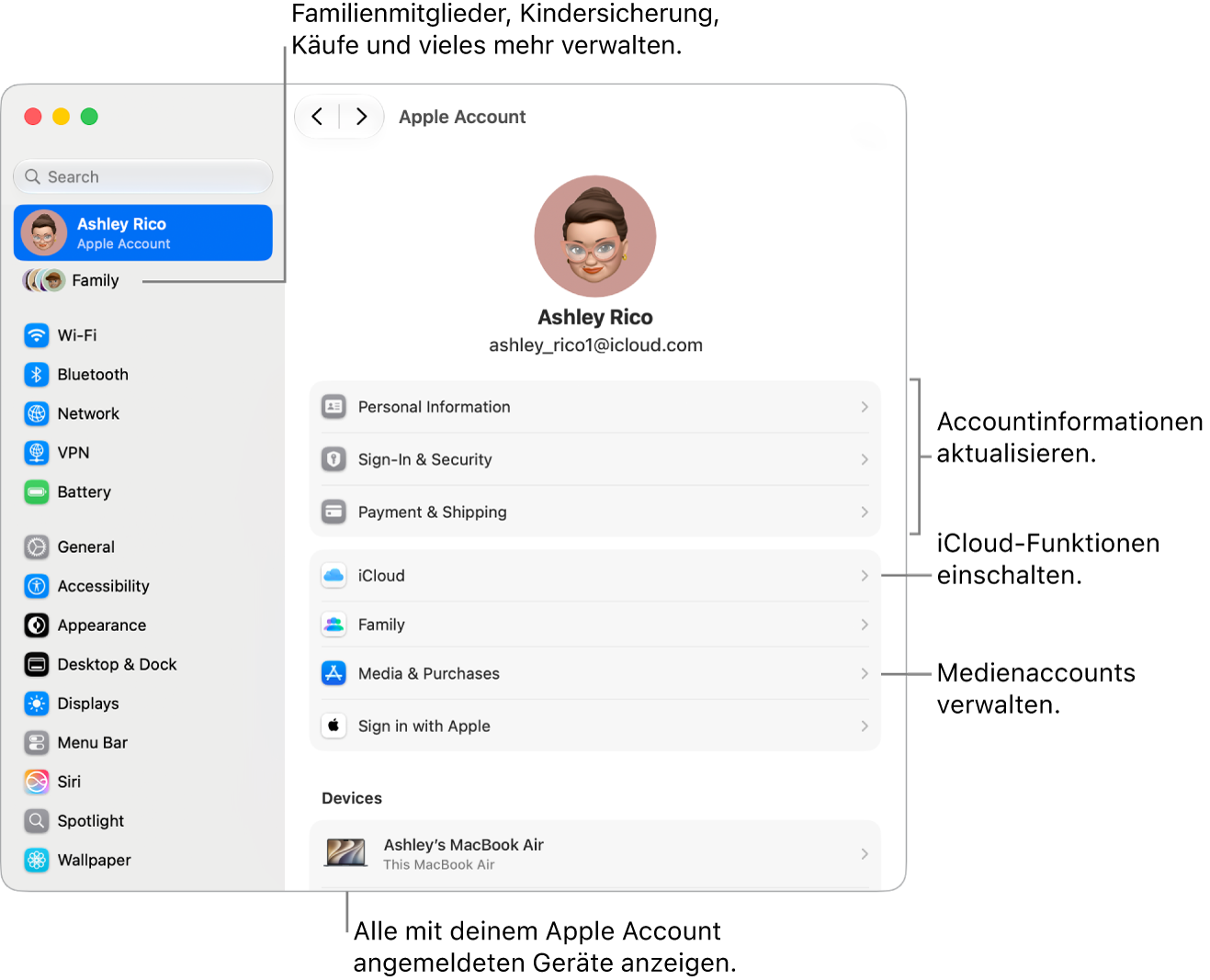Expand Personal Information row chevron
Image resolution: width=1210 pixels, height=980 pixels.
coord(865,407)
